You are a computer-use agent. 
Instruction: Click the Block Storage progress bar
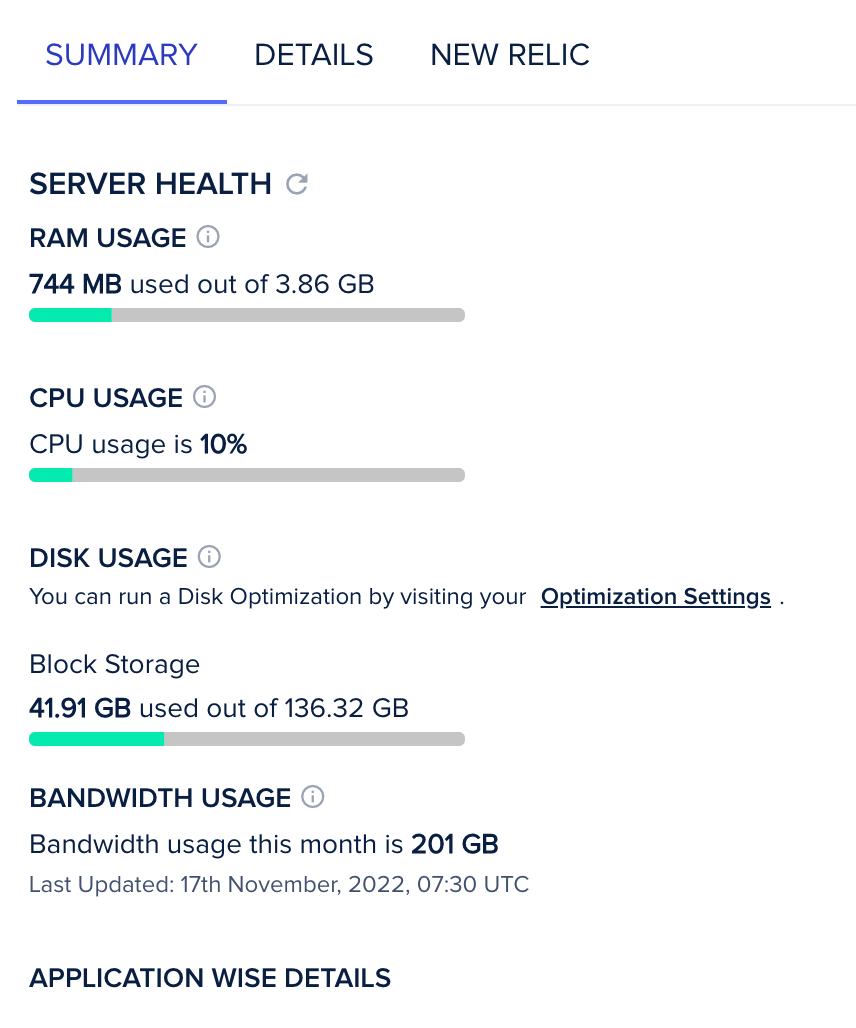[247, 739]
